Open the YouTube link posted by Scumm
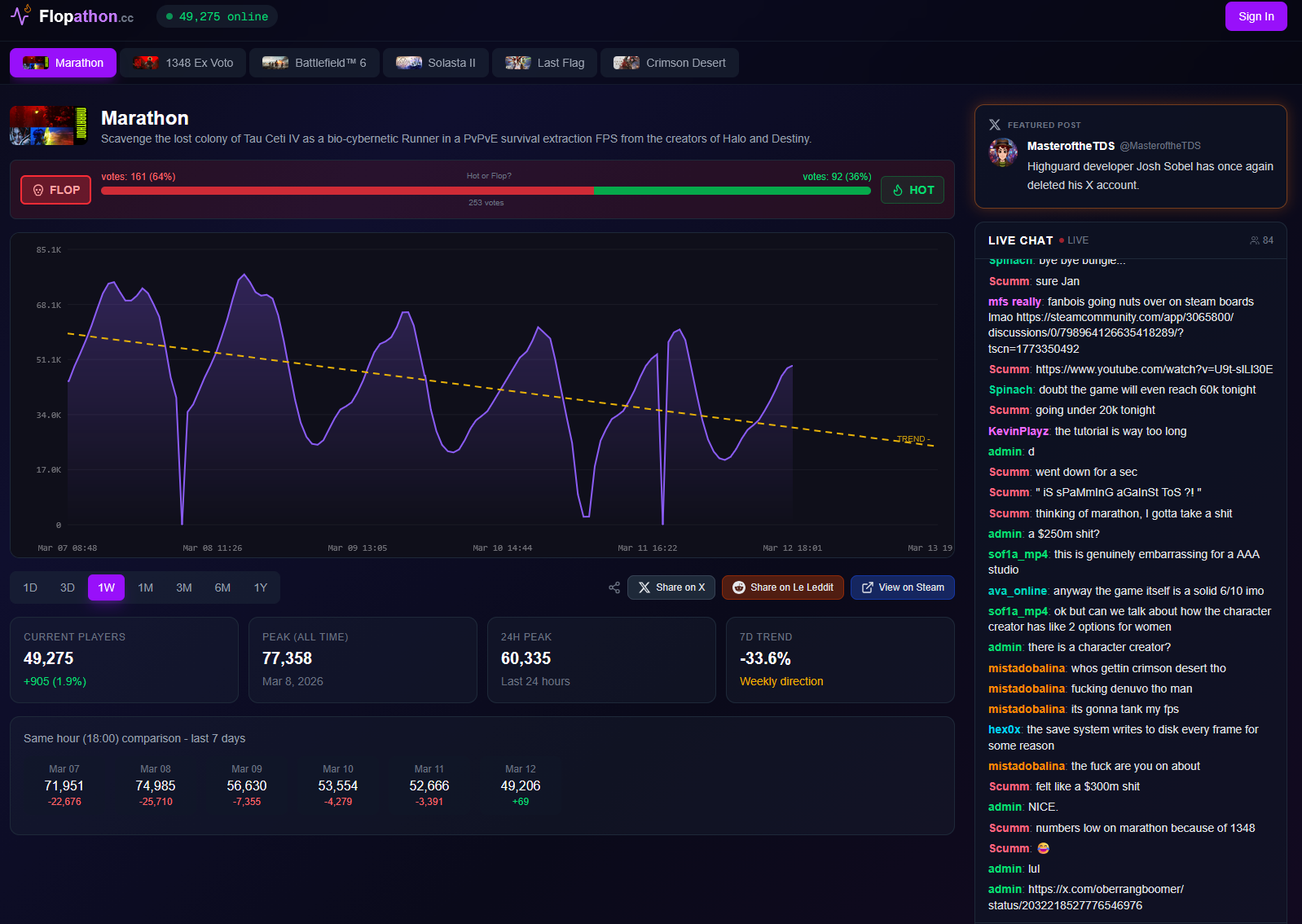Image resolution: width=1302 pixels, height=924 pixels. (x=1154, y=369)
